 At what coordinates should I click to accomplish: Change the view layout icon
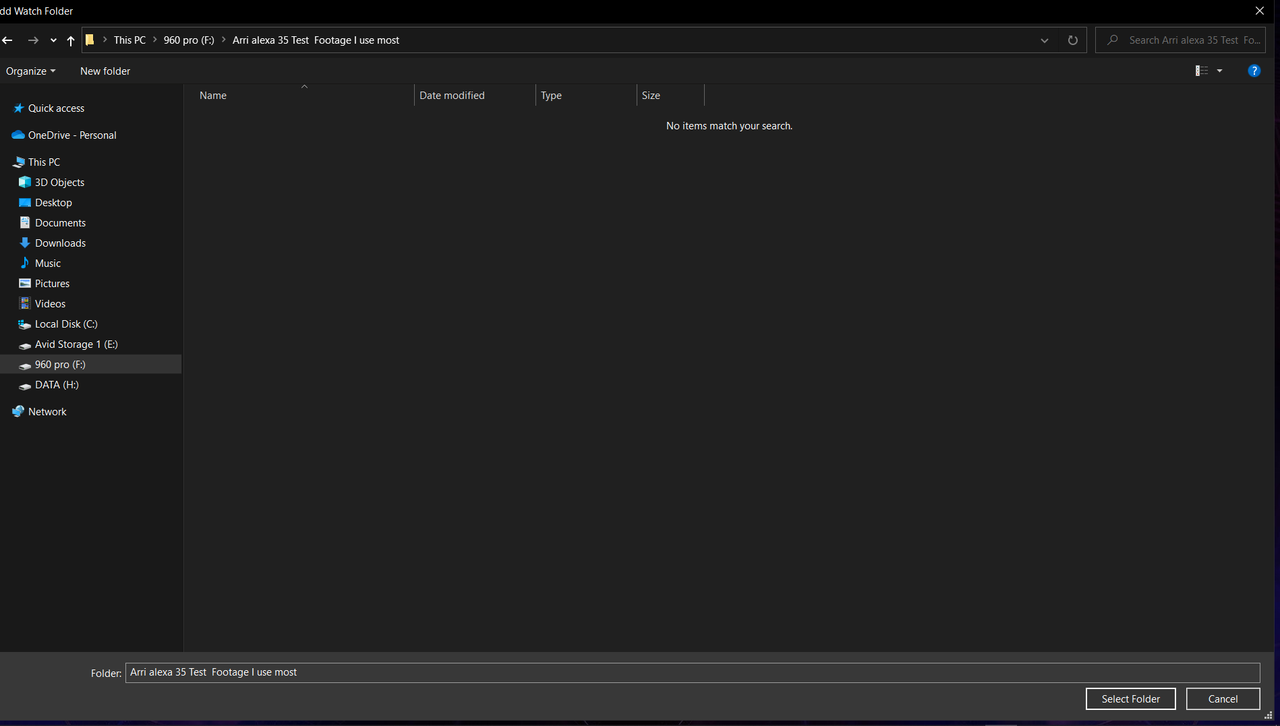point(1201,71)
